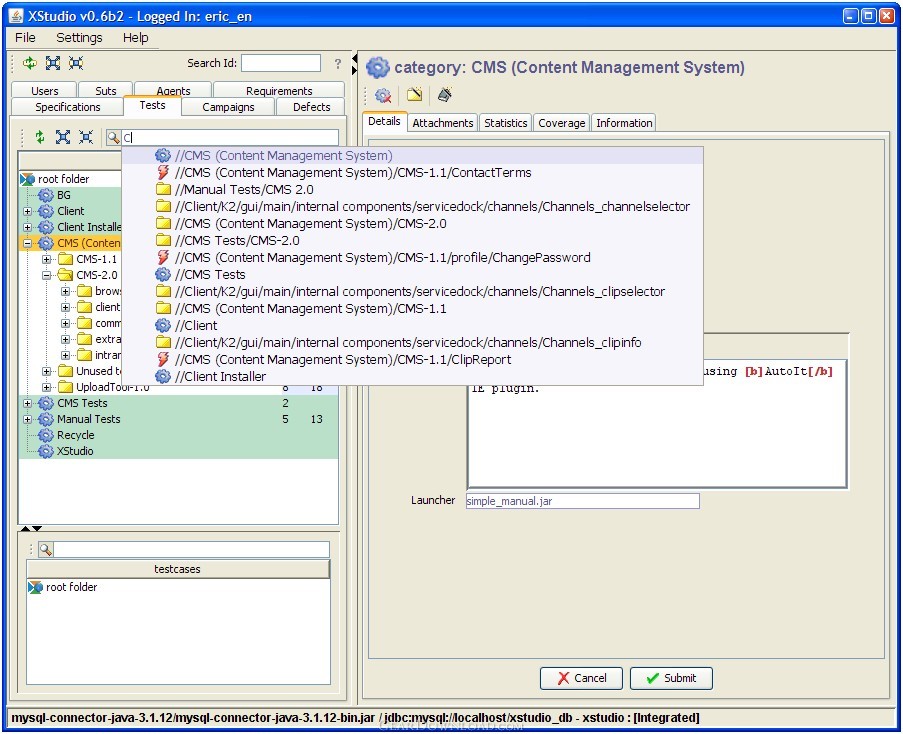
Task: Open the Attachments tab
Action: [x=442, y=123]
